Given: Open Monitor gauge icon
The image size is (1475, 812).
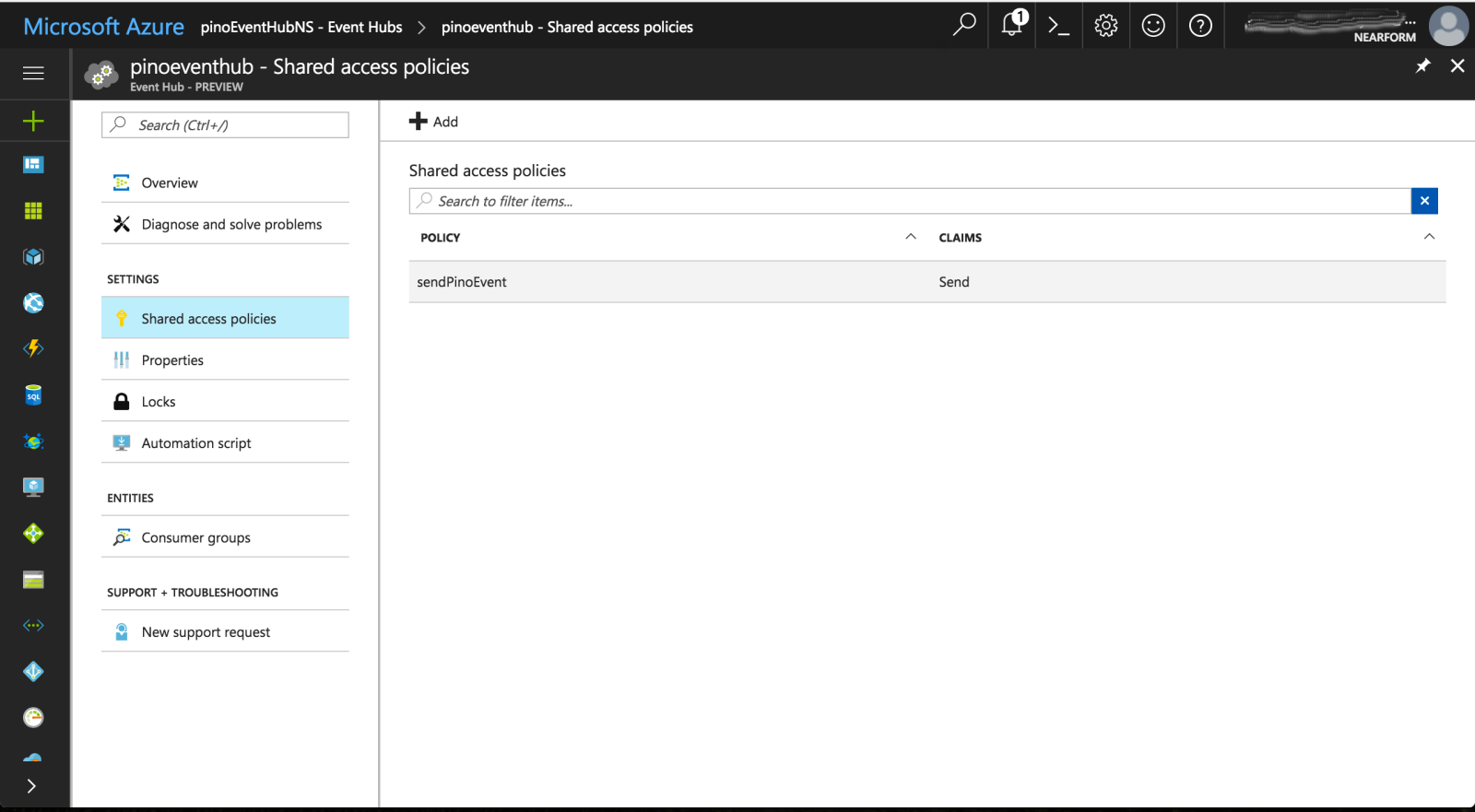Looking at the screenshot, I should click(x=33, y=717).
